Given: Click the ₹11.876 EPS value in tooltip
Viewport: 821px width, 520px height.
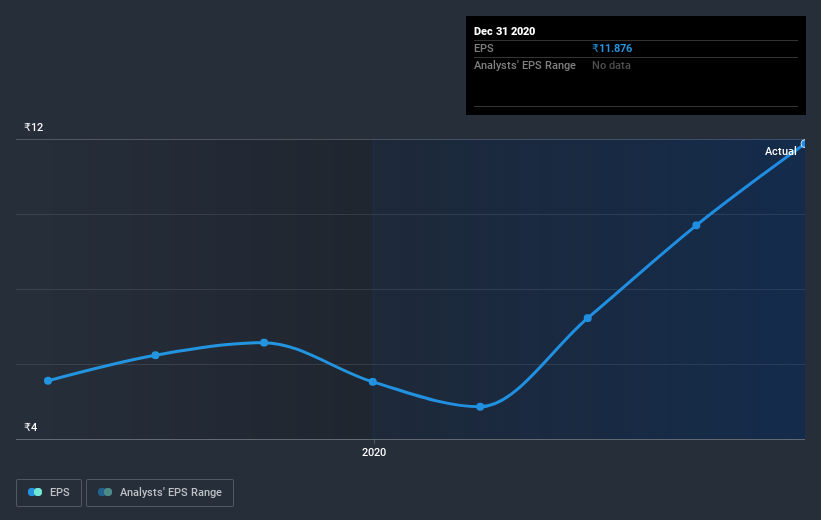Looking at the screenshot, I should [612, 48].
